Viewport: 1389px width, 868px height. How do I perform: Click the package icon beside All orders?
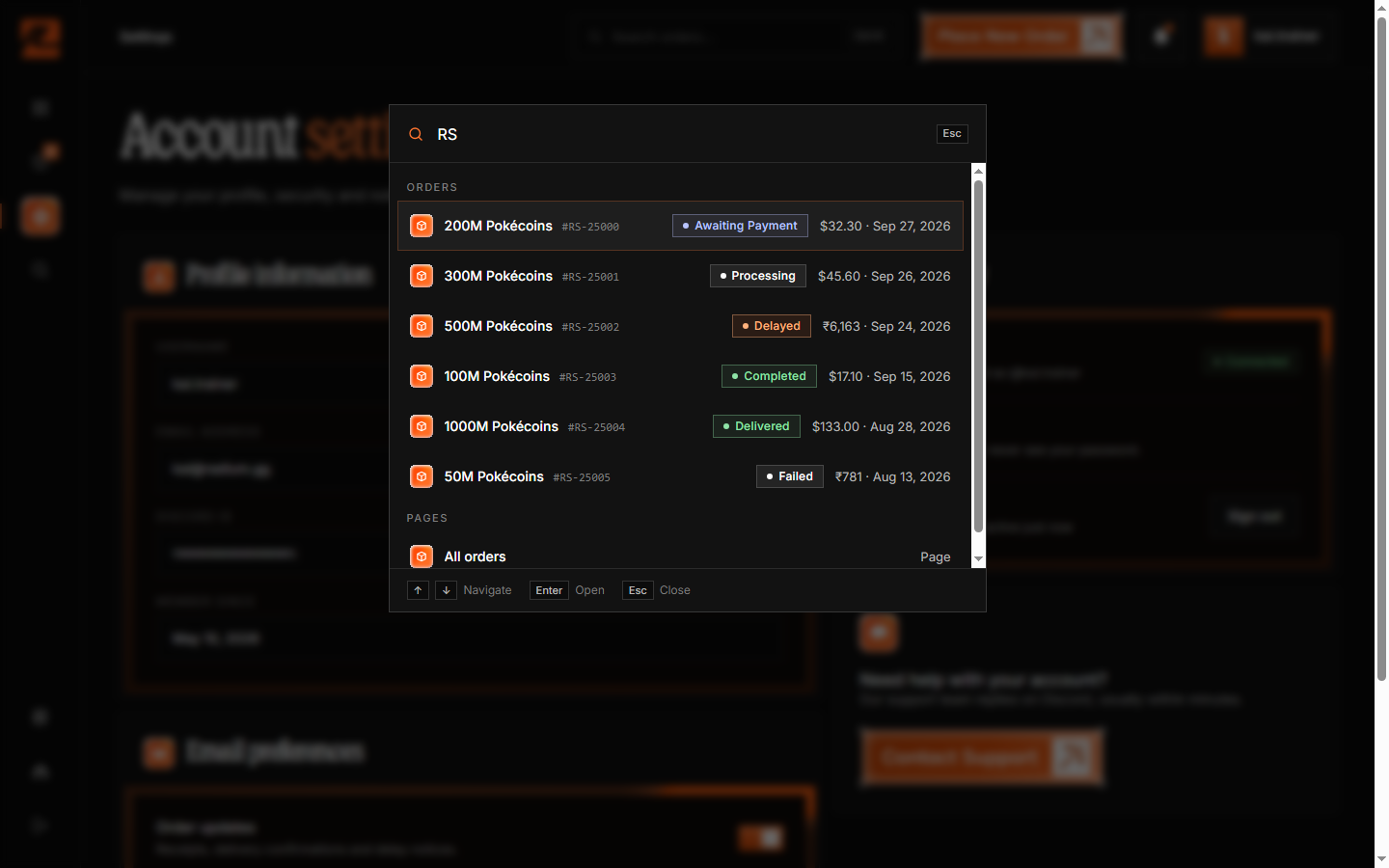(422, 556)
